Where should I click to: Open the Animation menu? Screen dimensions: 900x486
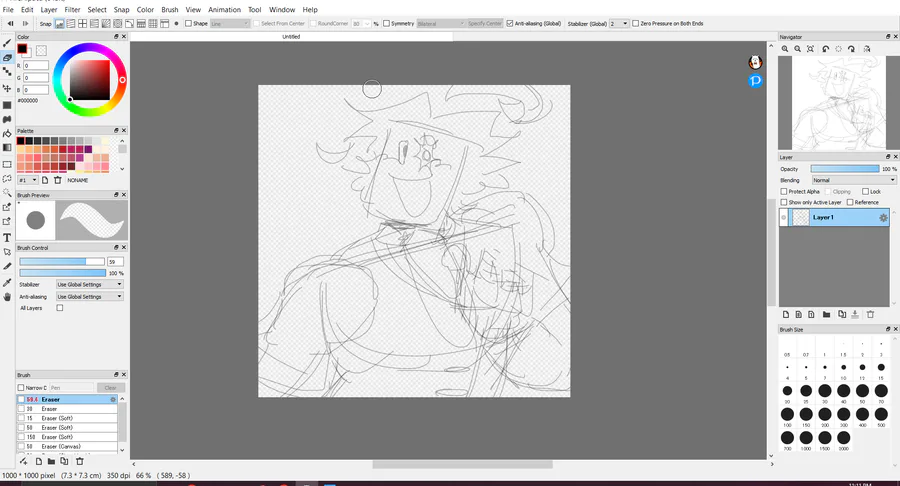click(x=224, y=10)
